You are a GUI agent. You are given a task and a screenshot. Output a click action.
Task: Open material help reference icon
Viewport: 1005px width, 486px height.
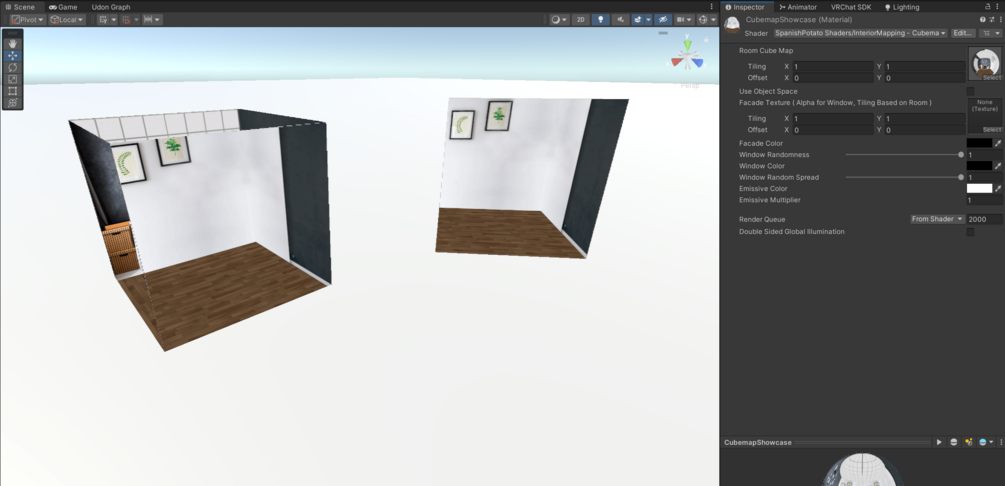983,20
